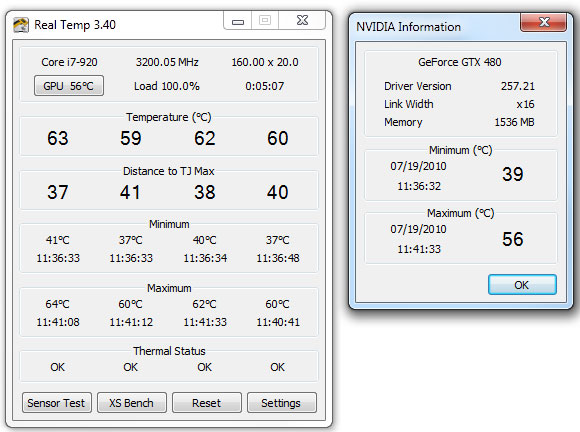Click the GPU minimum temperature 39
The image size is (580, 432).
(x=512, y=174)
